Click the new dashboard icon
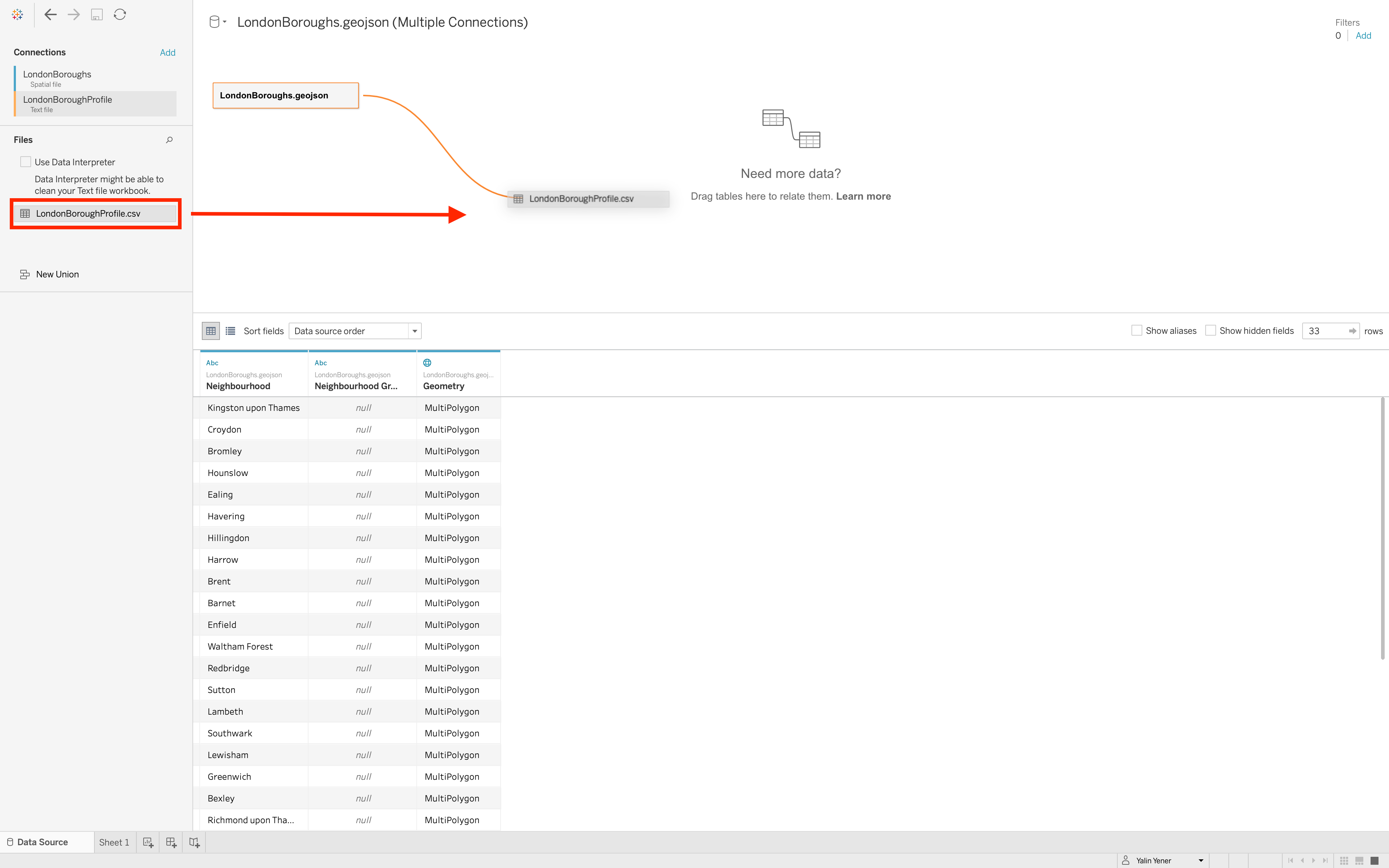Image resolution: width=1389 pixels, height=868 pixels. click(x=171, y=842)
